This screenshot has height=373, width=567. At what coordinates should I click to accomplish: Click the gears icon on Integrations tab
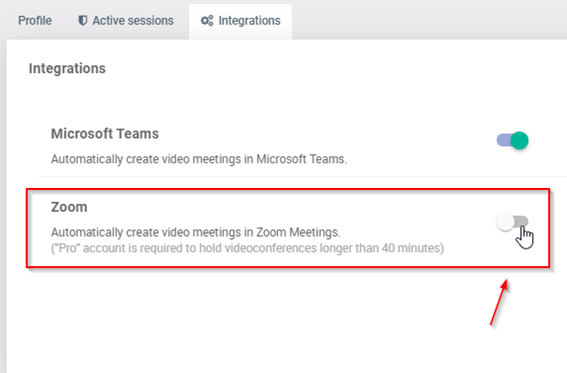coord(207,21)
